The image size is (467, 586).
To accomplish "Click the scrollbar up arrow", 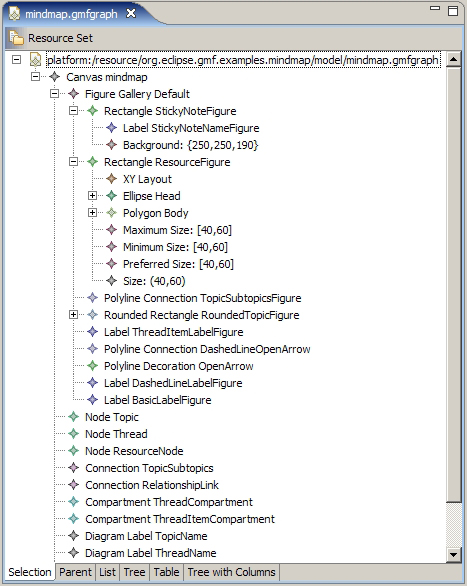I will [454, 59].
